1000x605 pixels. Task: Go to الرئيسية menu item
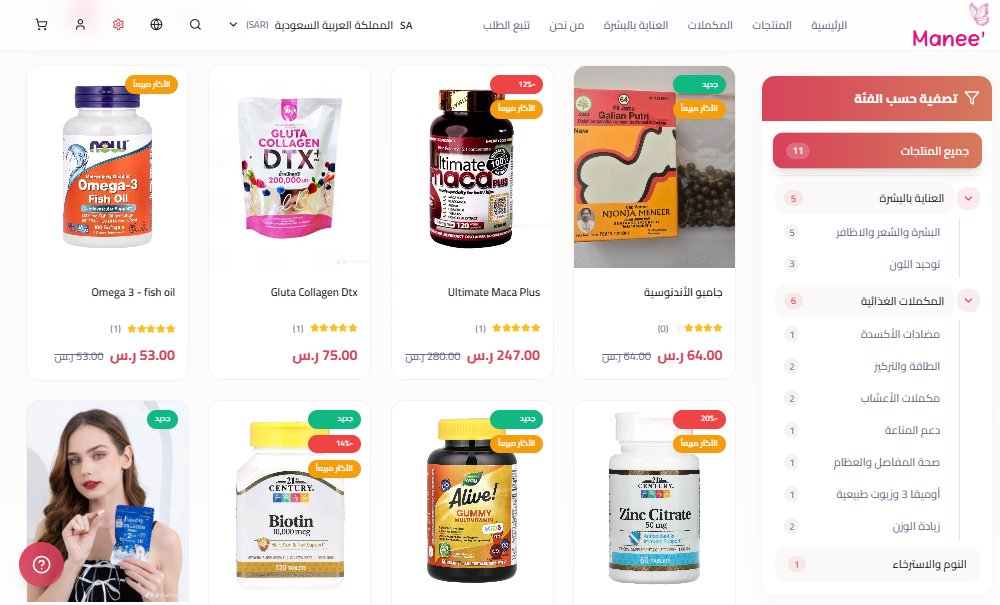(x=828, y=25)
